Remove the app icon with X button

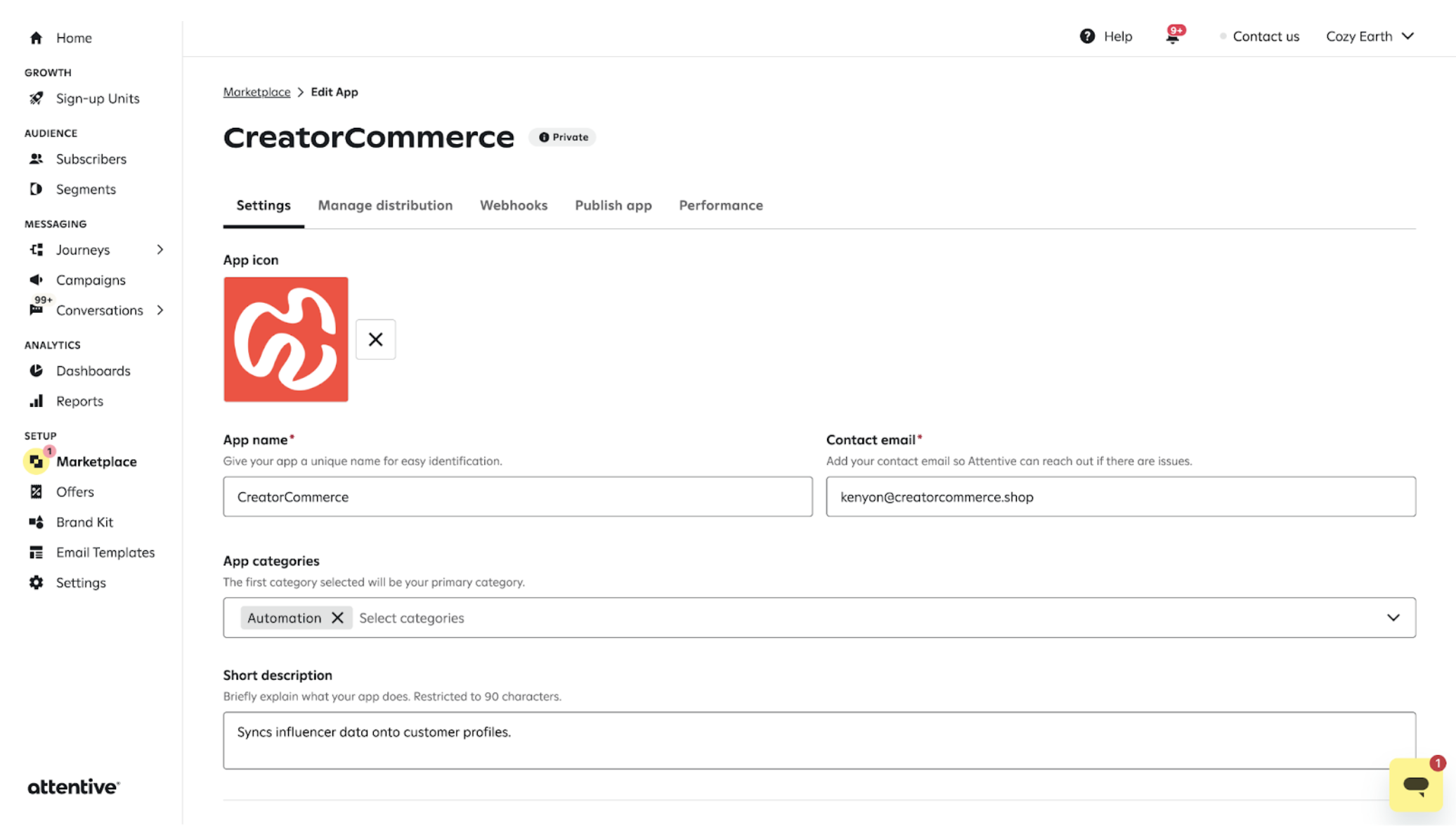(x=375, y=339)
